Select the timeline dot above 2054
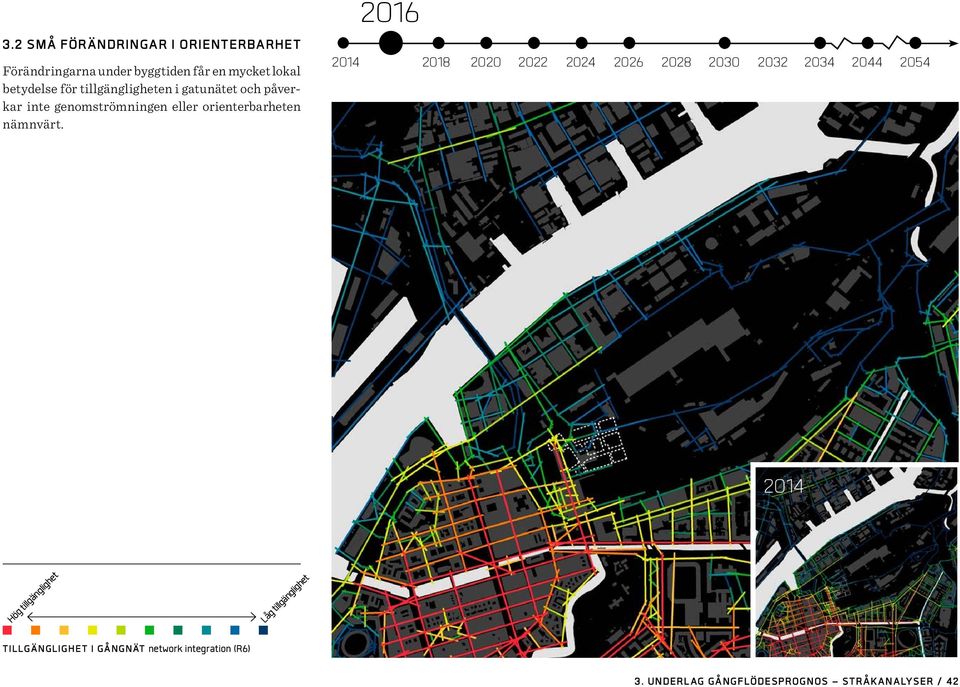Screen dimensions: 960x687 click(x=915, y=43)
